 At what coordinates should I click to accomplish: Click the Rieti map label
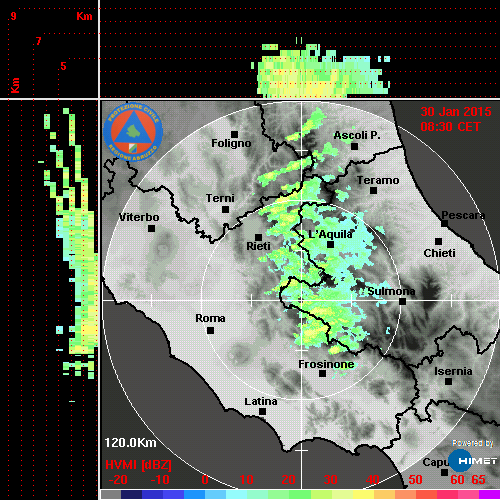click(x=258, y=246)
